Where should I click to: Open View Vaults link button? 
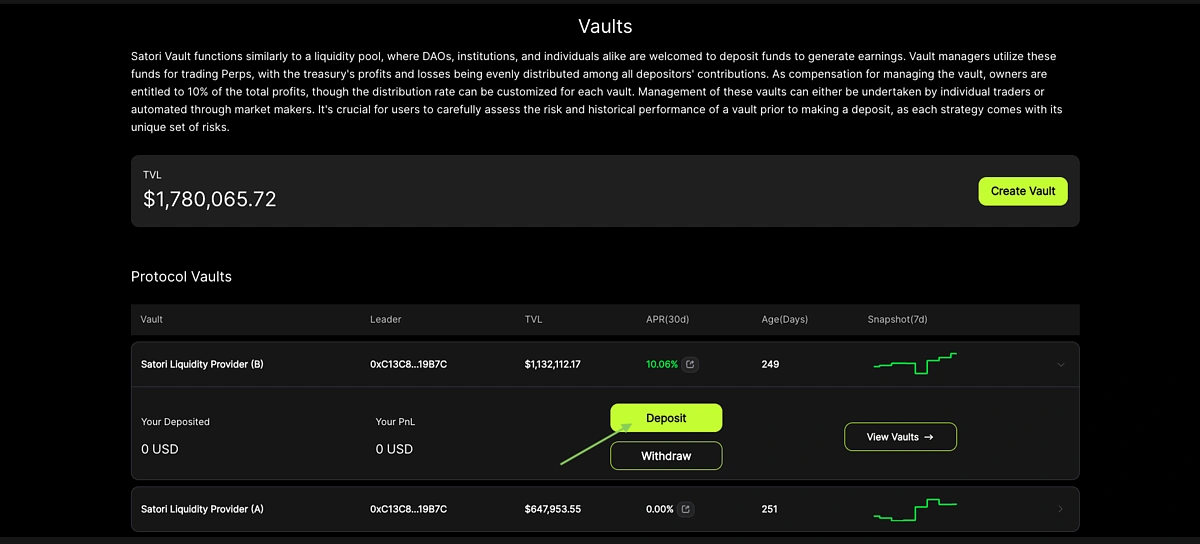[x=900, y=437]
